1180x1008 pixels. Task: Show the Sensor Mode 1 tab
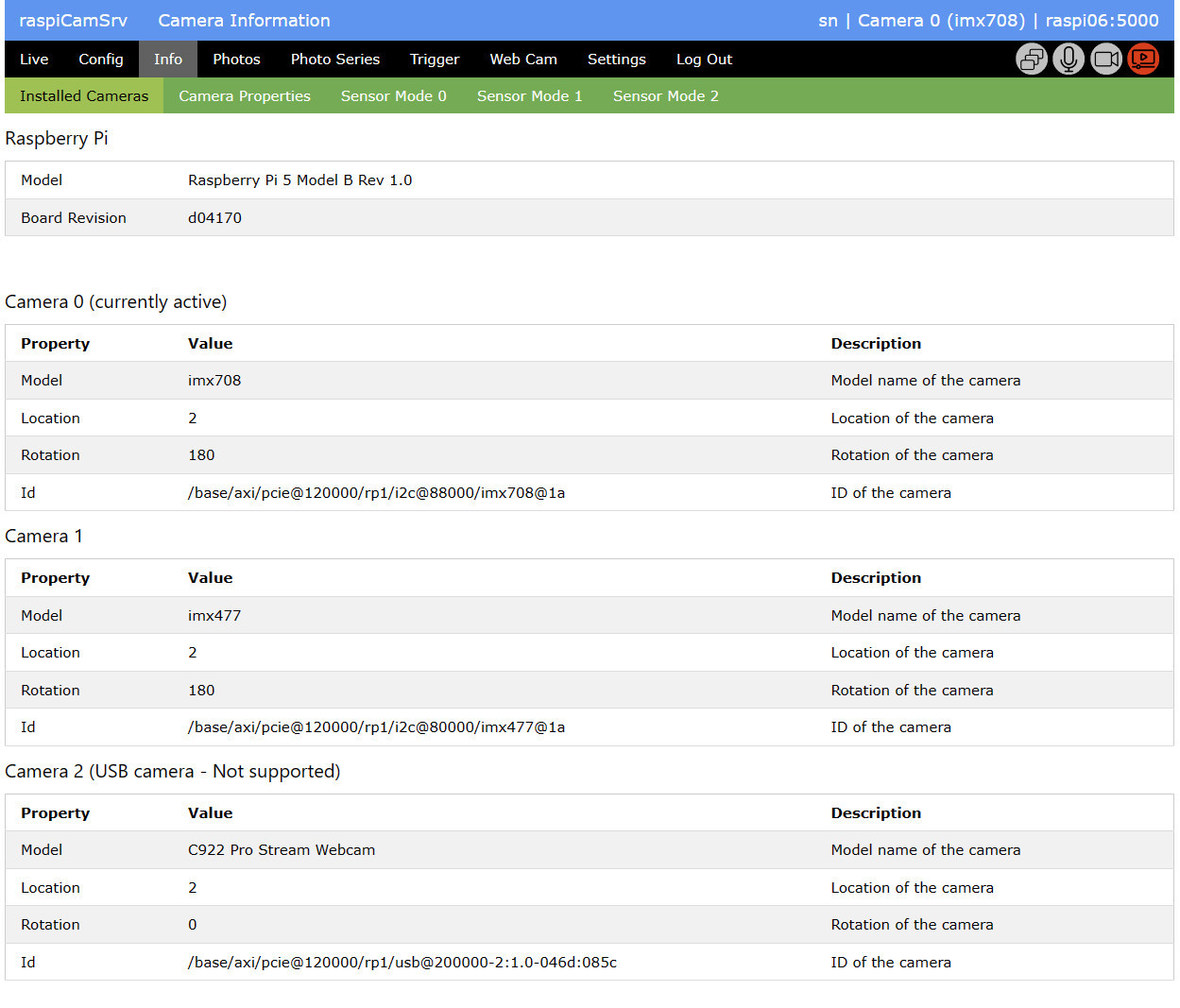click(530, 96)
